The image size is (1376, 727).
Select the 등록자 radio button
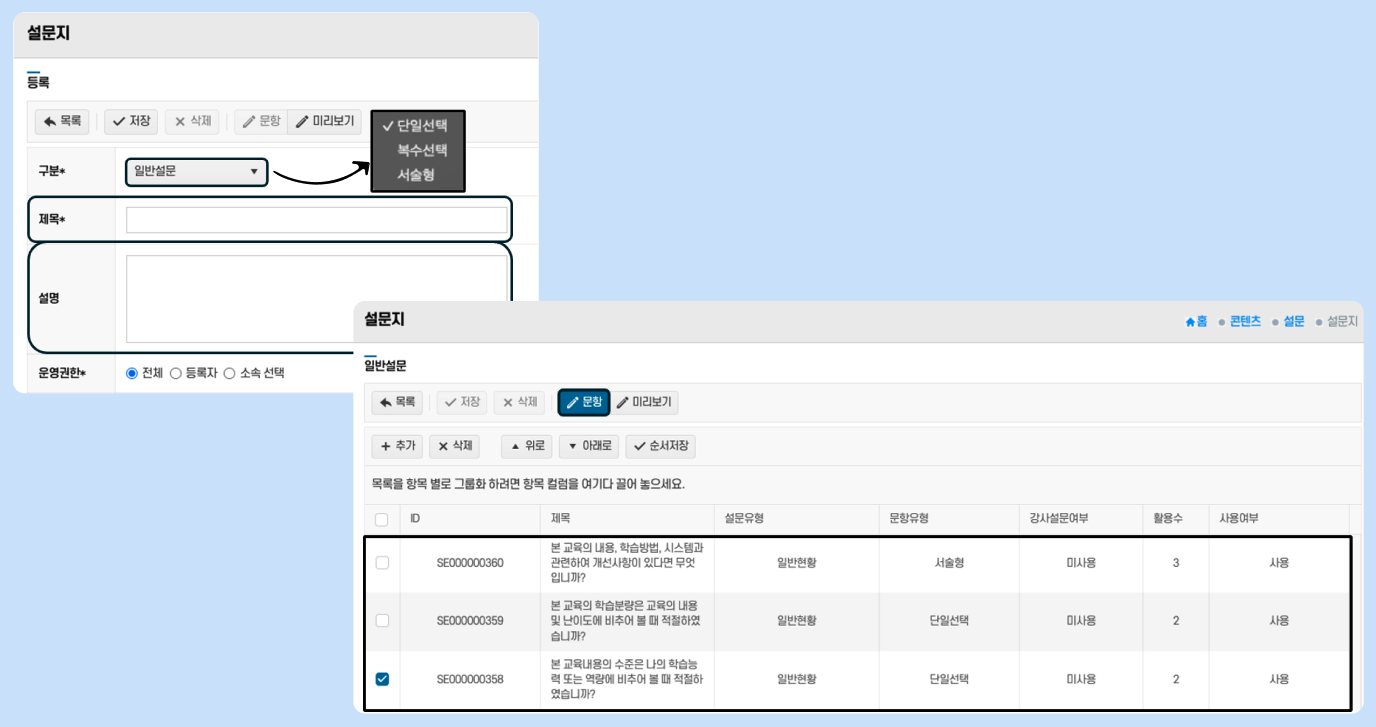[x=176, y=373]
